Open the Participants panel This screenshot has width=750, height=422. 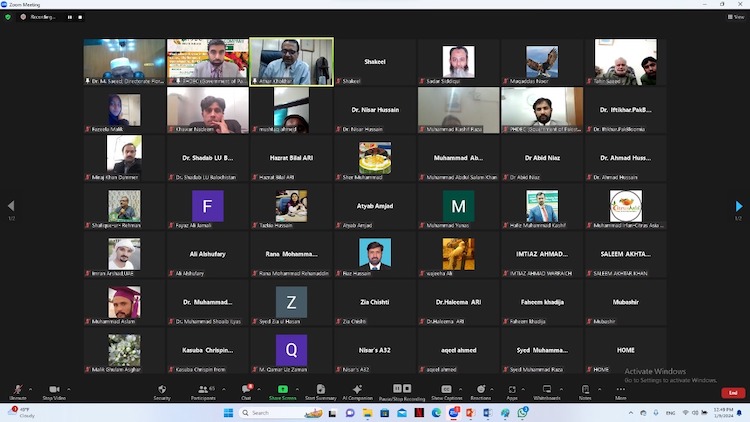(x=203, y=390)
